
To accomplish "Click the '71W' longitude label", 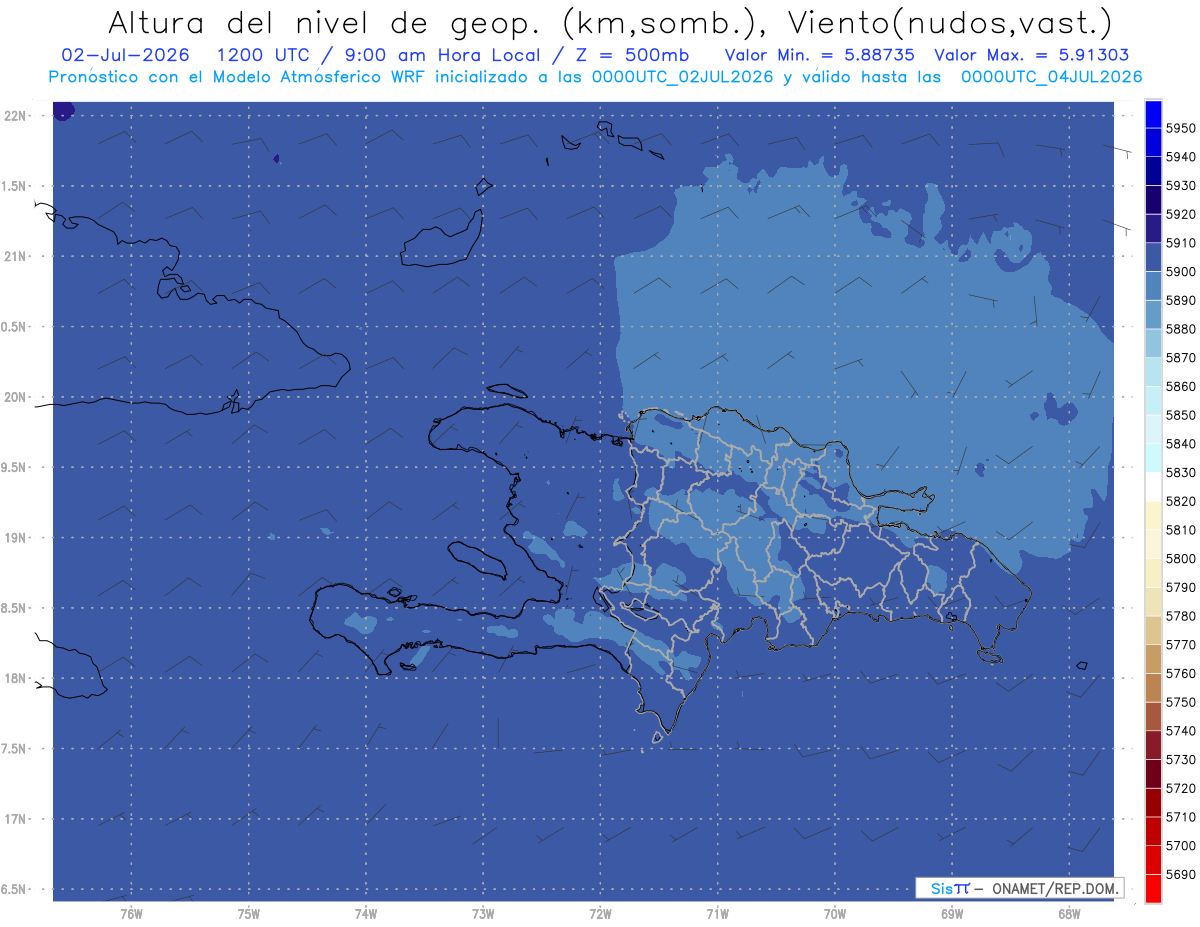I will coord(717,914).
